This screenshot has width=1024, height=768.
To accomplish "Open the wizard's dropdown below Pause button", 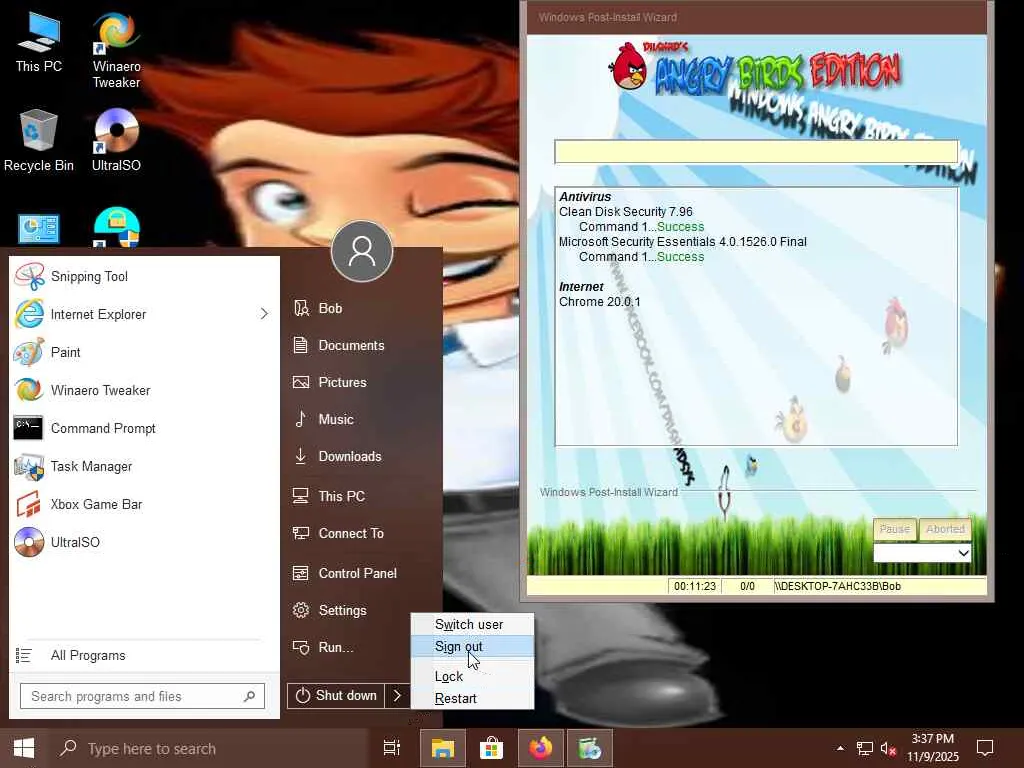I will click(x=922, y=553).
